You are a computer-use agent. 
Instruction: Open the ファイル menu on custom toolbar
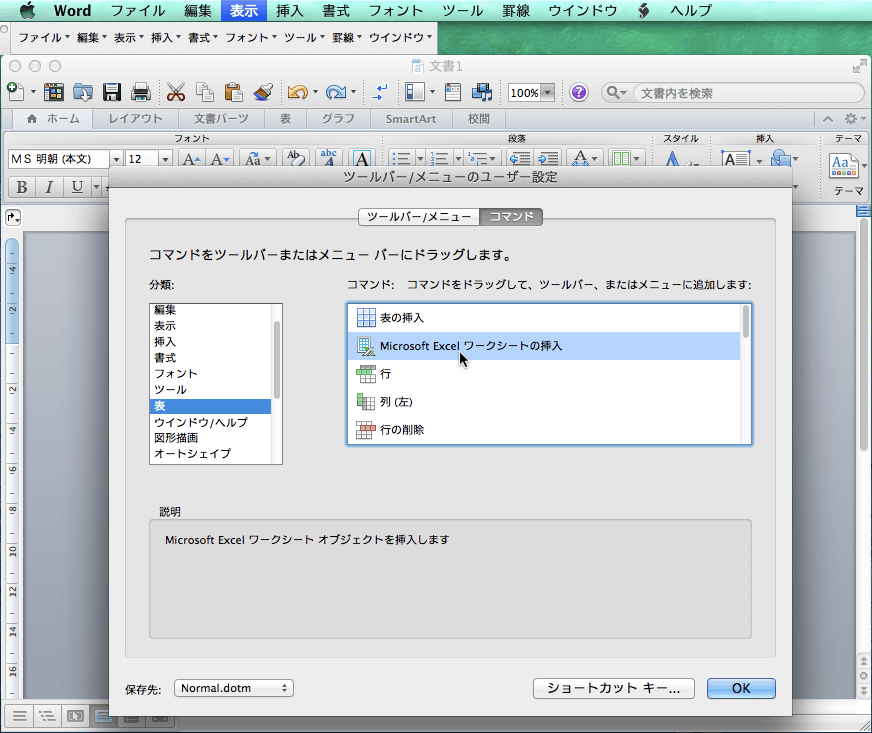43,38
